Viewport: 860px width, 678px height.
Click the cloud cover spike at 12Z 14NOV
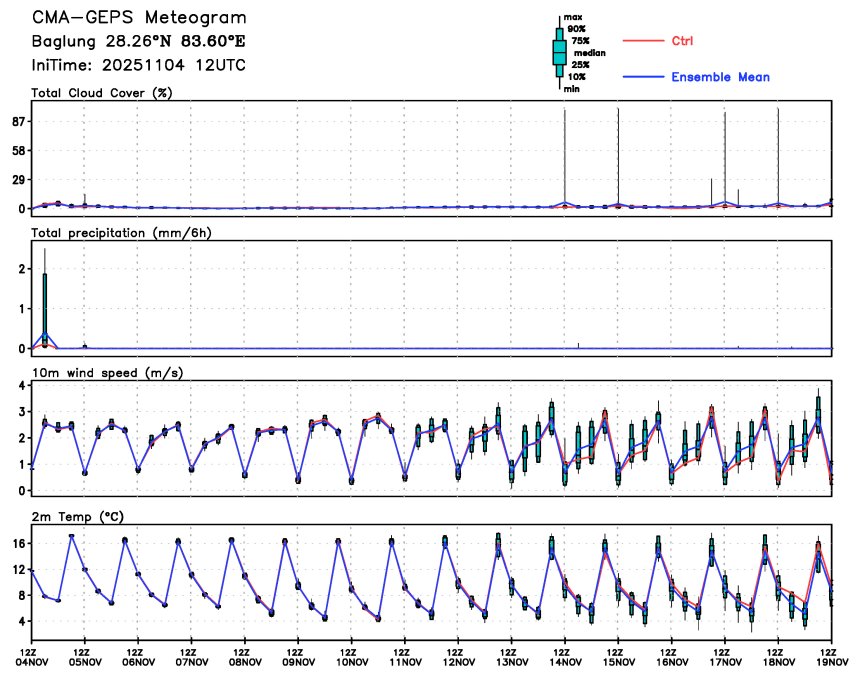(565, 158)
